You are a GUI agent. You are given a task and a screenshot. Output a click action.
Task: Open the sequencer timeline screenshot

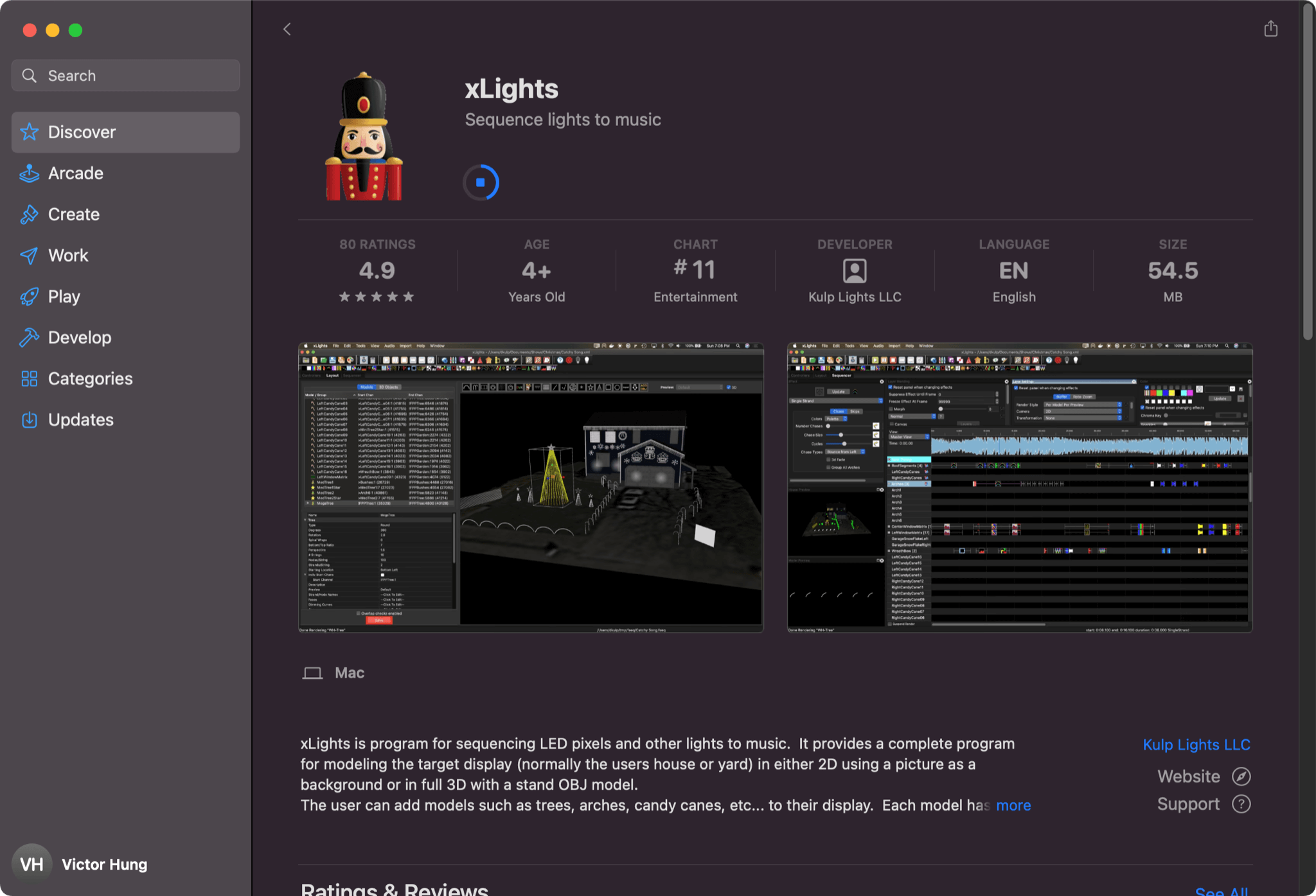[x=1020, y=488]
